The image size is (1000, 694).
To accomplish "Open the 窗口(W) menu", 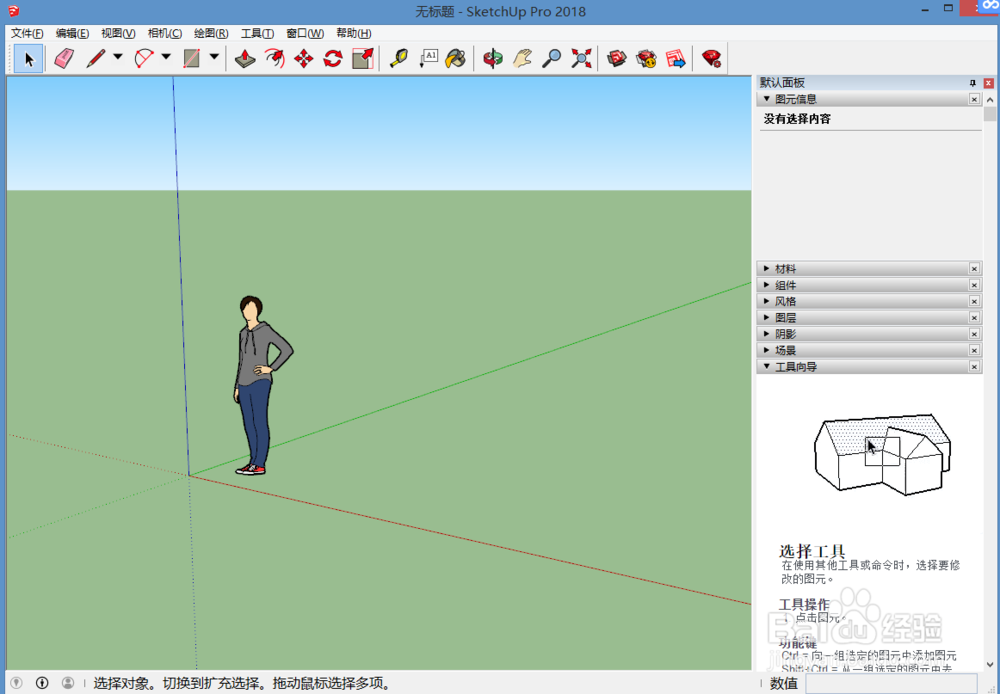I will 305,33.
